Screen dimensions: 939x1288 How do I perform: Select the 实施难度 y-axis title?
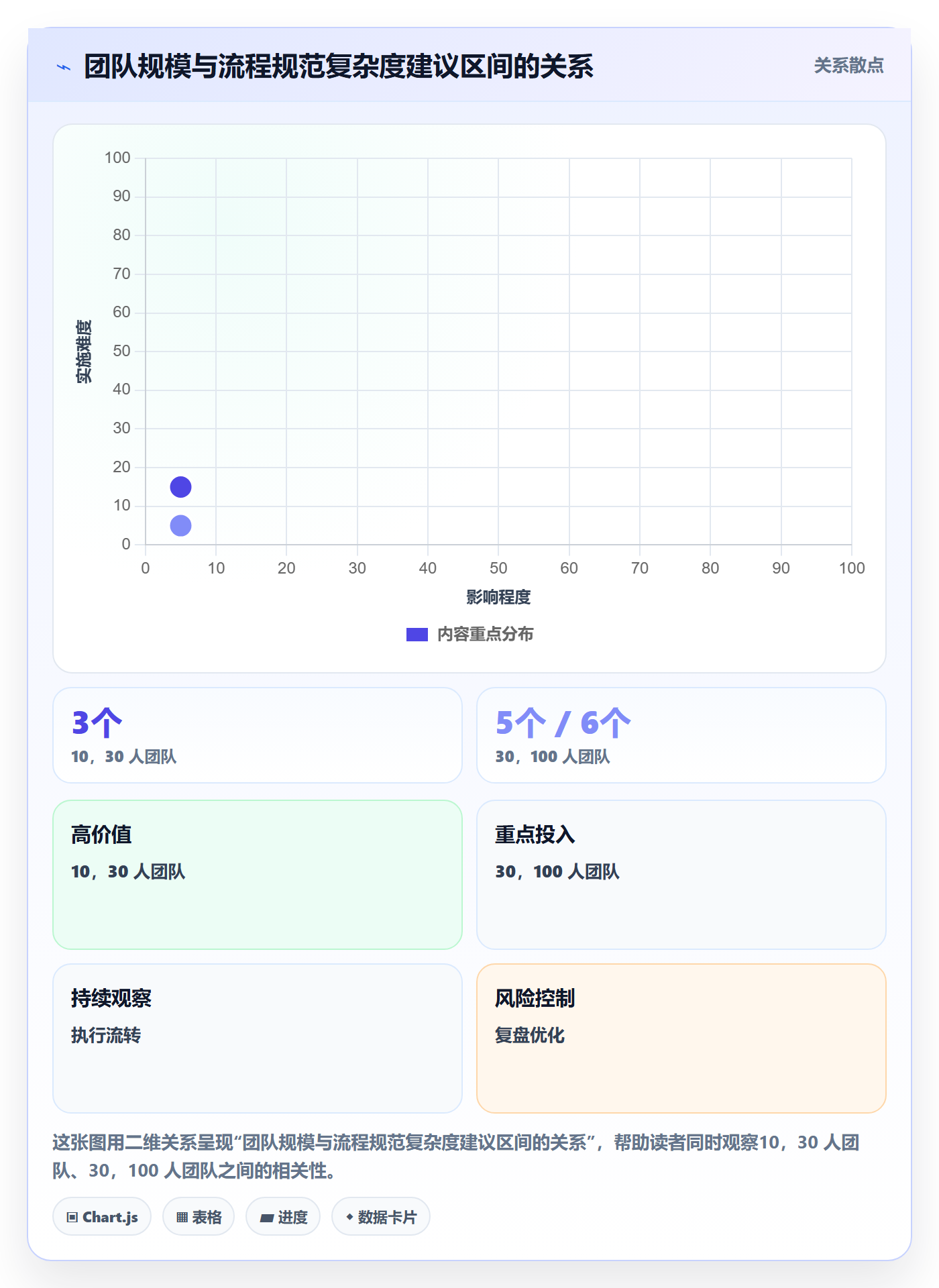tap(84, 352)
